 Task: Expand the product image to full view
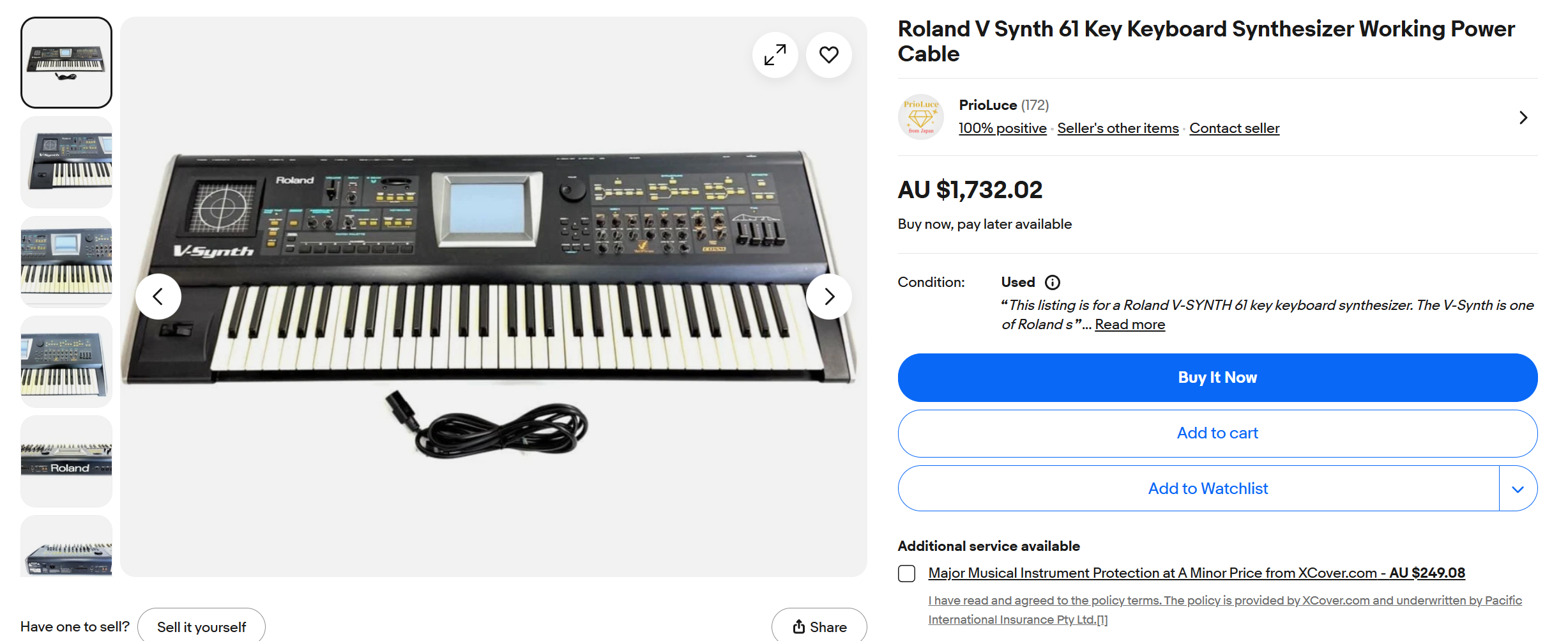775,55
